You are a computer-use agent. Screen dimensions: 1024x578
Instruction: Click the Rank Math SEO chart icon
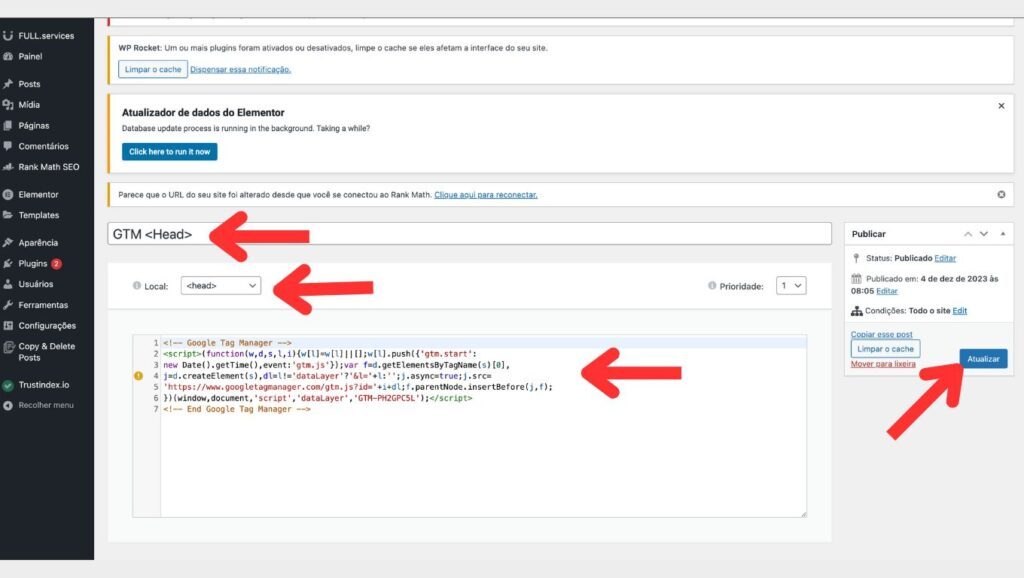[x=8, y=167]
